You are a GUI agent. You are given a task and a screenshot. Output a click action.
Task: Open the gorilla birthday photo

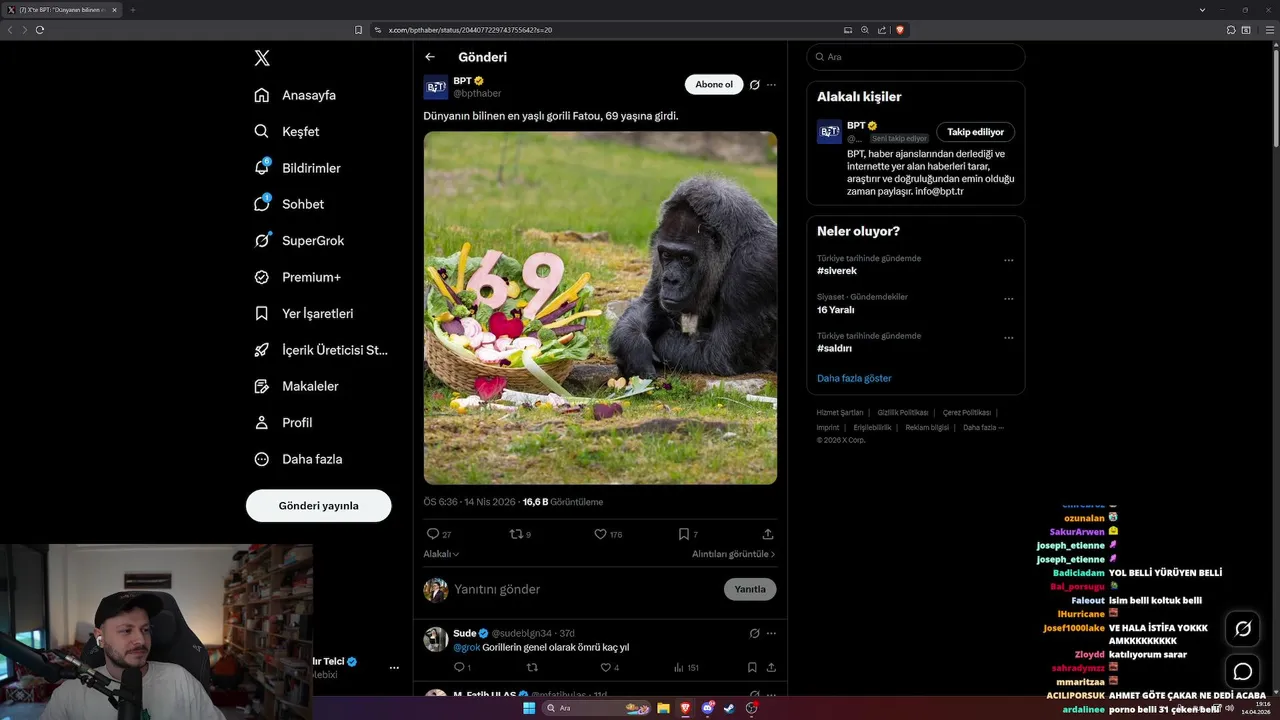(x=600, y=308)
